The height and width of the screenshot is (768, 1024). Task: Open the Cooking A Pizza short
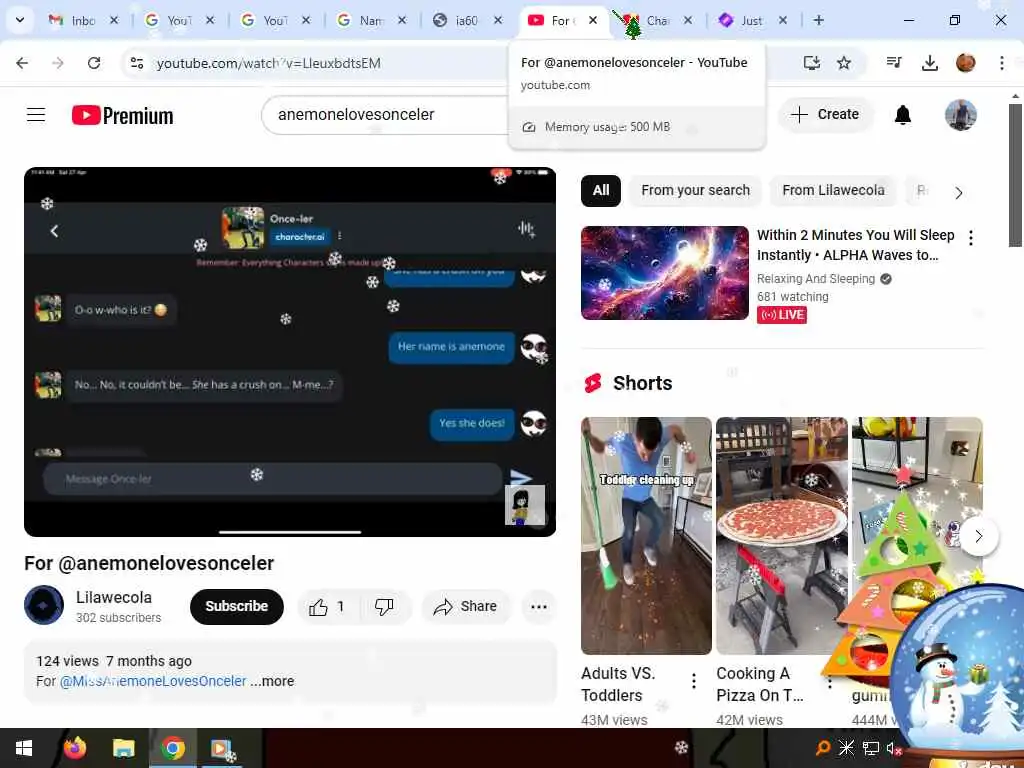(782, 536)
